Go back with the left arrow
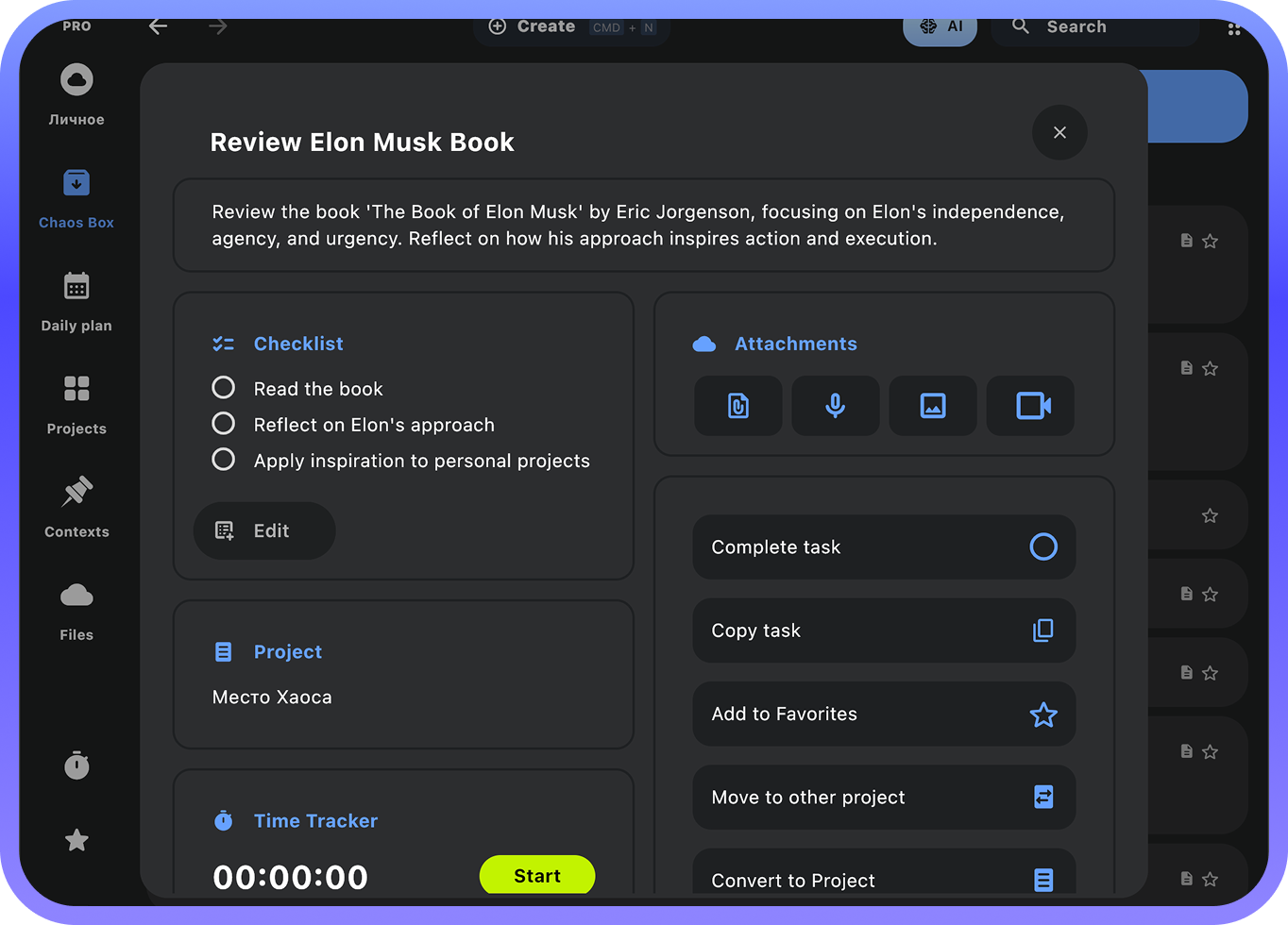 [x=159, y=26]
